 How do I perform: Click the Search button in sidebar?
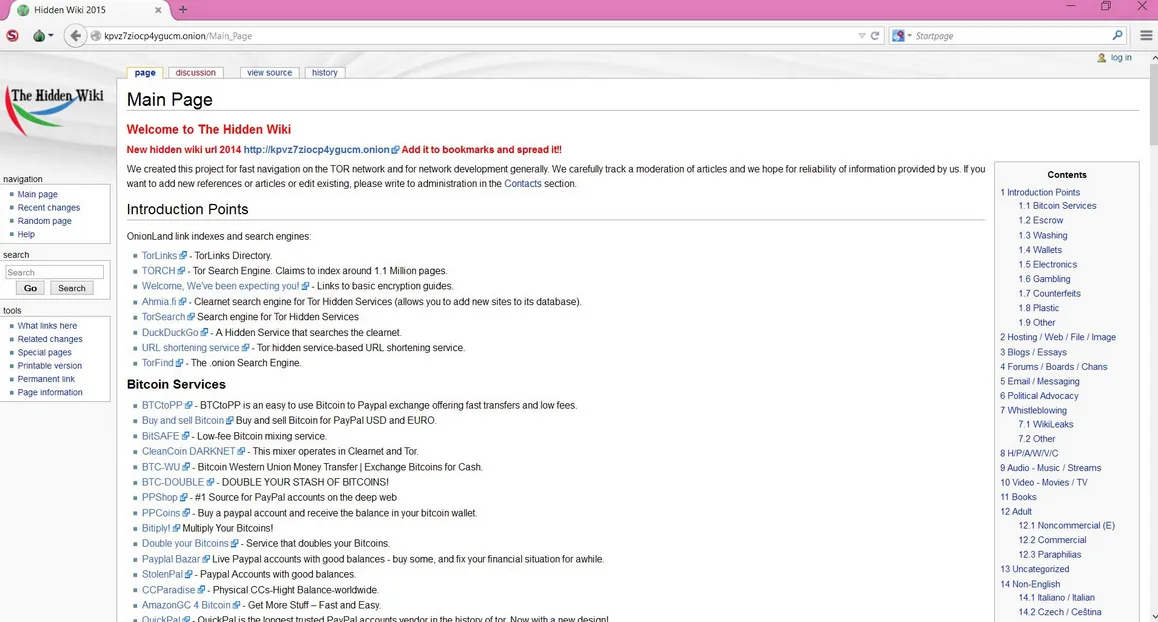tap(72, 288)
